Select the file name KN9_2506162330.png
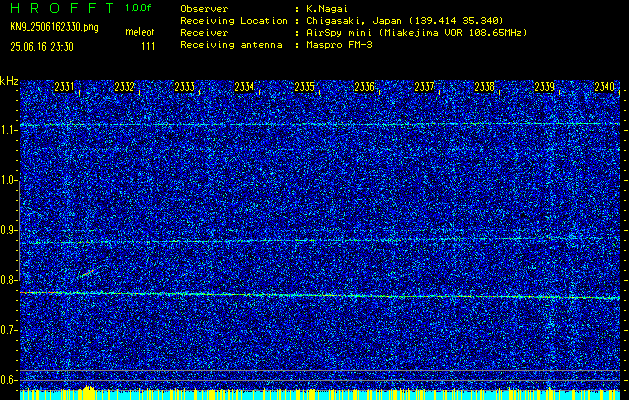 click(55, 28)
